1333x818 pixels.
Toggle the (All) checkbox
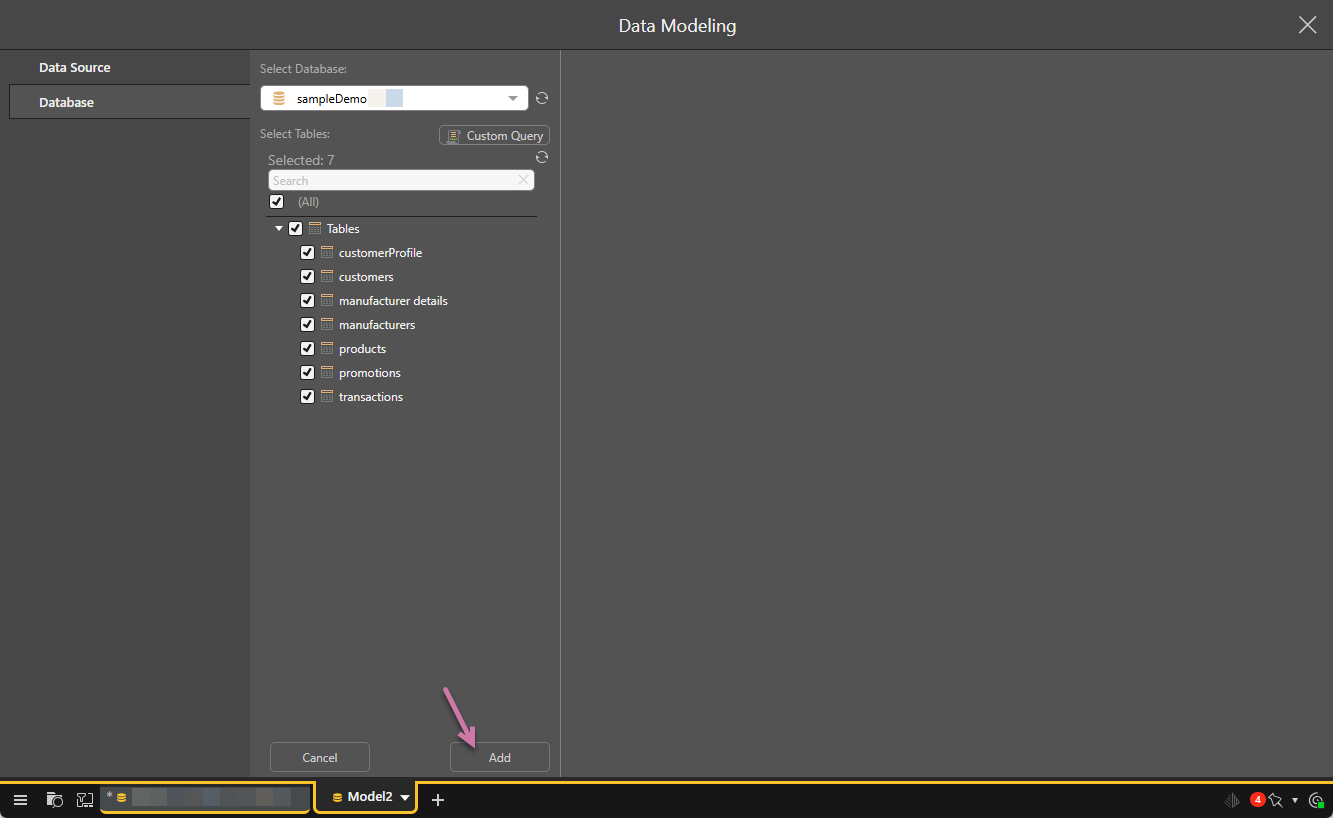coord(277,202)
